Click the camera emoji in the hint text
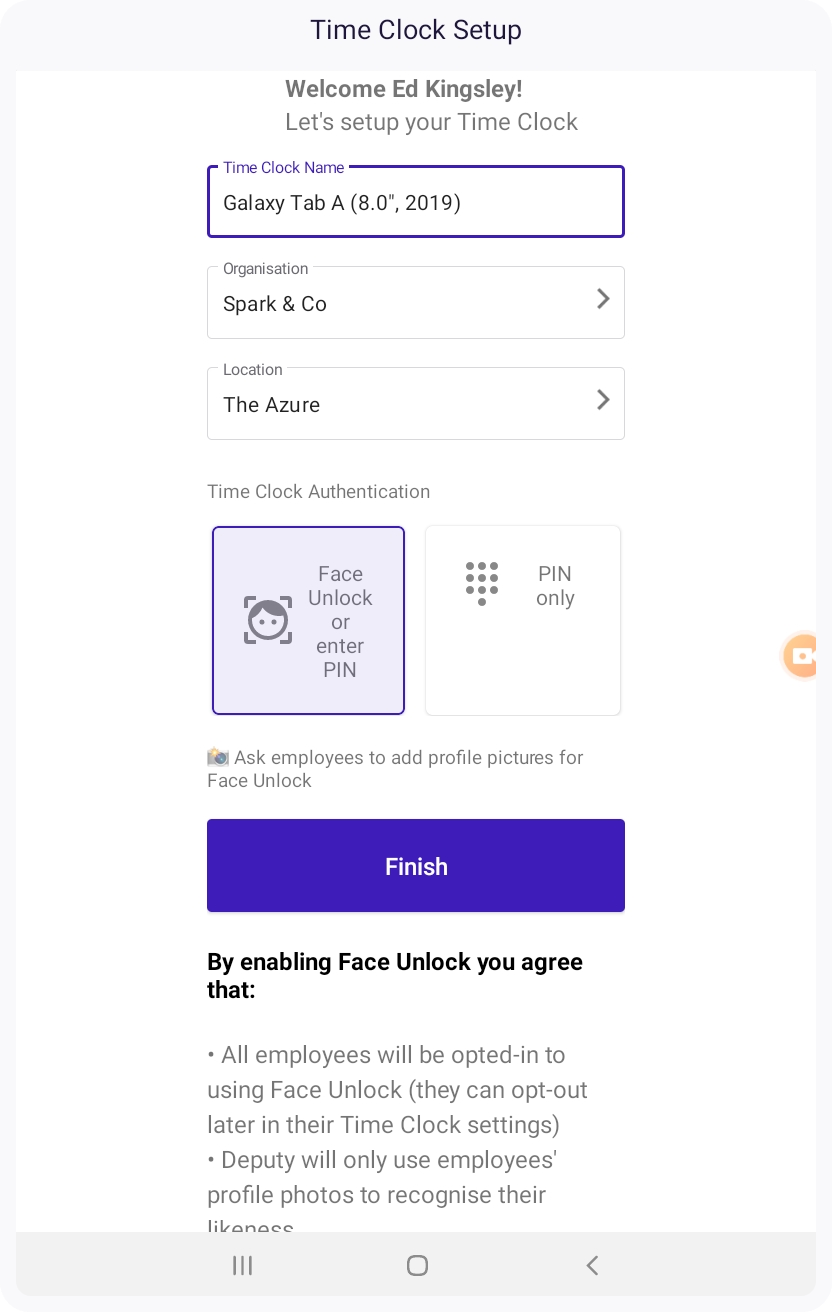This screenshot has width=832, height=1312. [x=216, y=757]
